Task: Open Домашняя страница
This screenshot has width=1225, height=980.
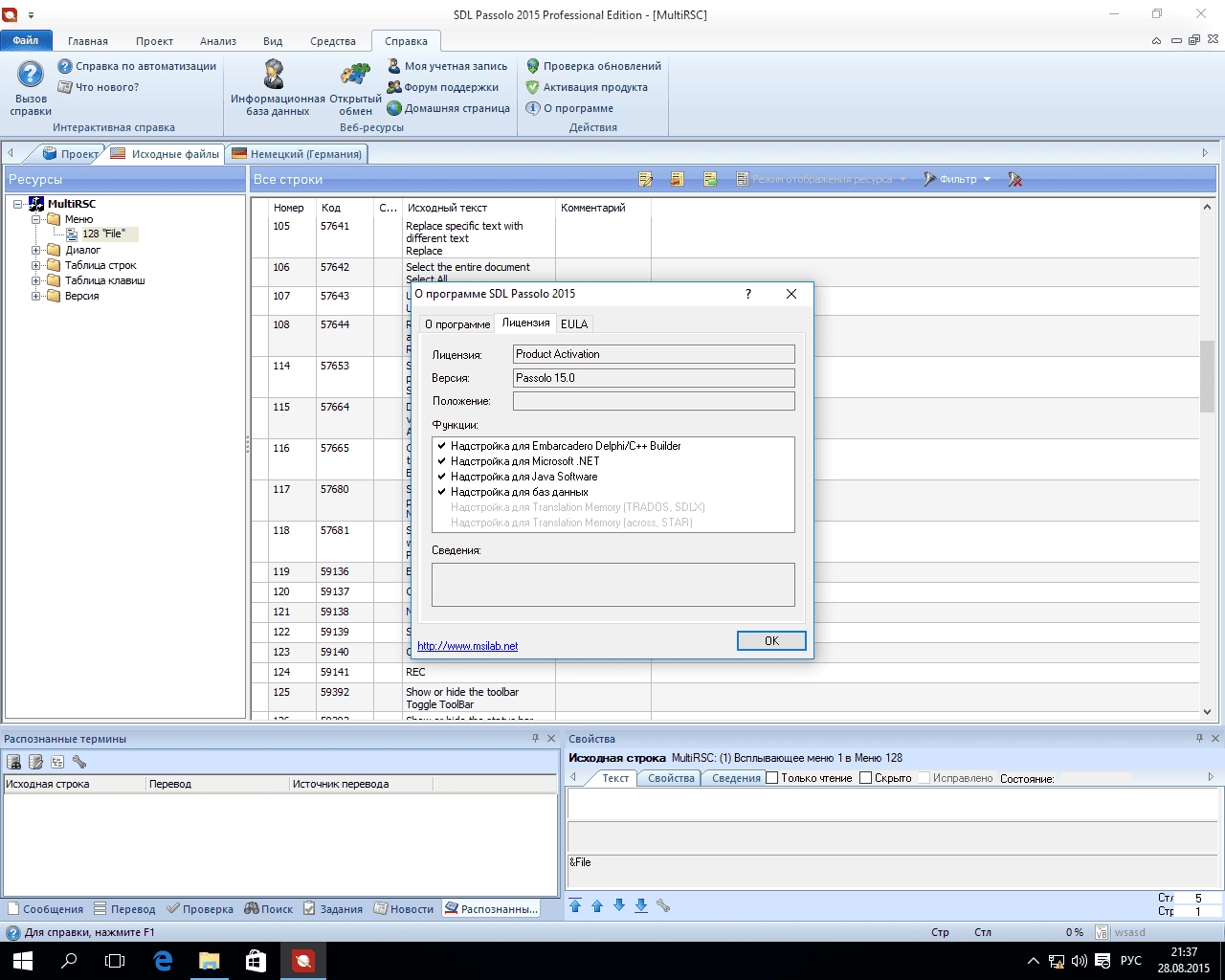Action: tap(448, 108)
